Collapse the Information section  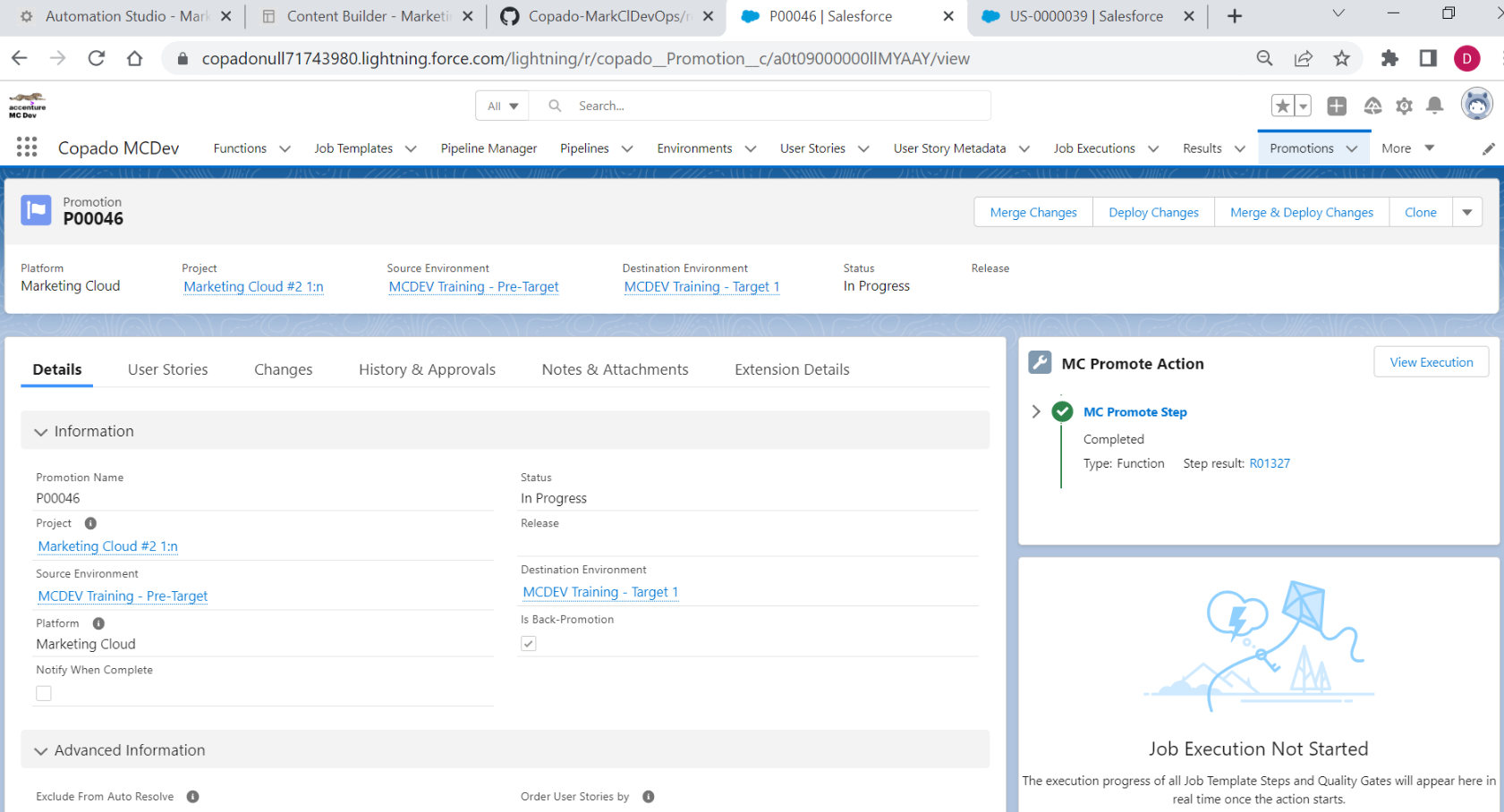click(x=41, y=431)
